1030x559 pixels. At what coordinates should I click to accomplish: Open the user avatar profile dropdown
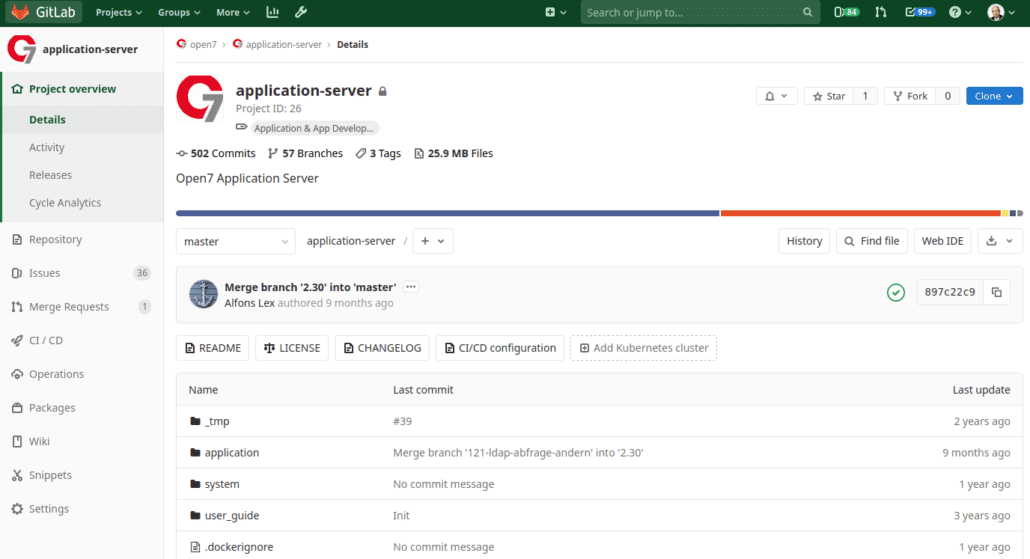1001,12
